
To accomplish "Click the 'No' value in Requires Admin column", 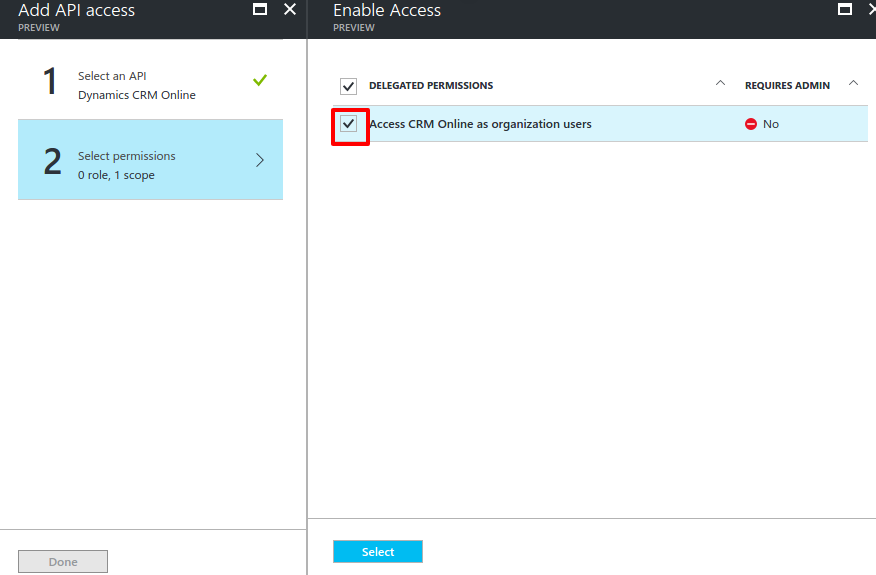I will tap(771, 124).
